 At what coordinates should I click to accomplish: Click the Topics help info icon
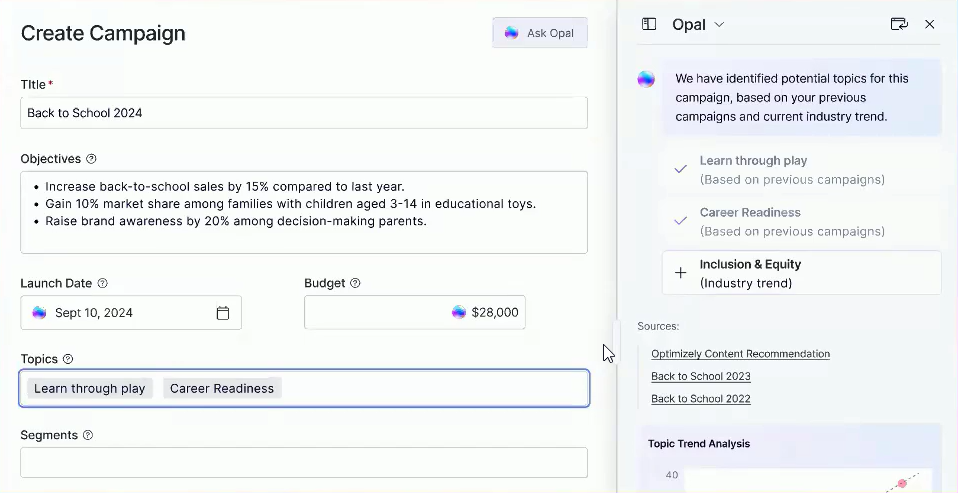click(x=68, y=359)
